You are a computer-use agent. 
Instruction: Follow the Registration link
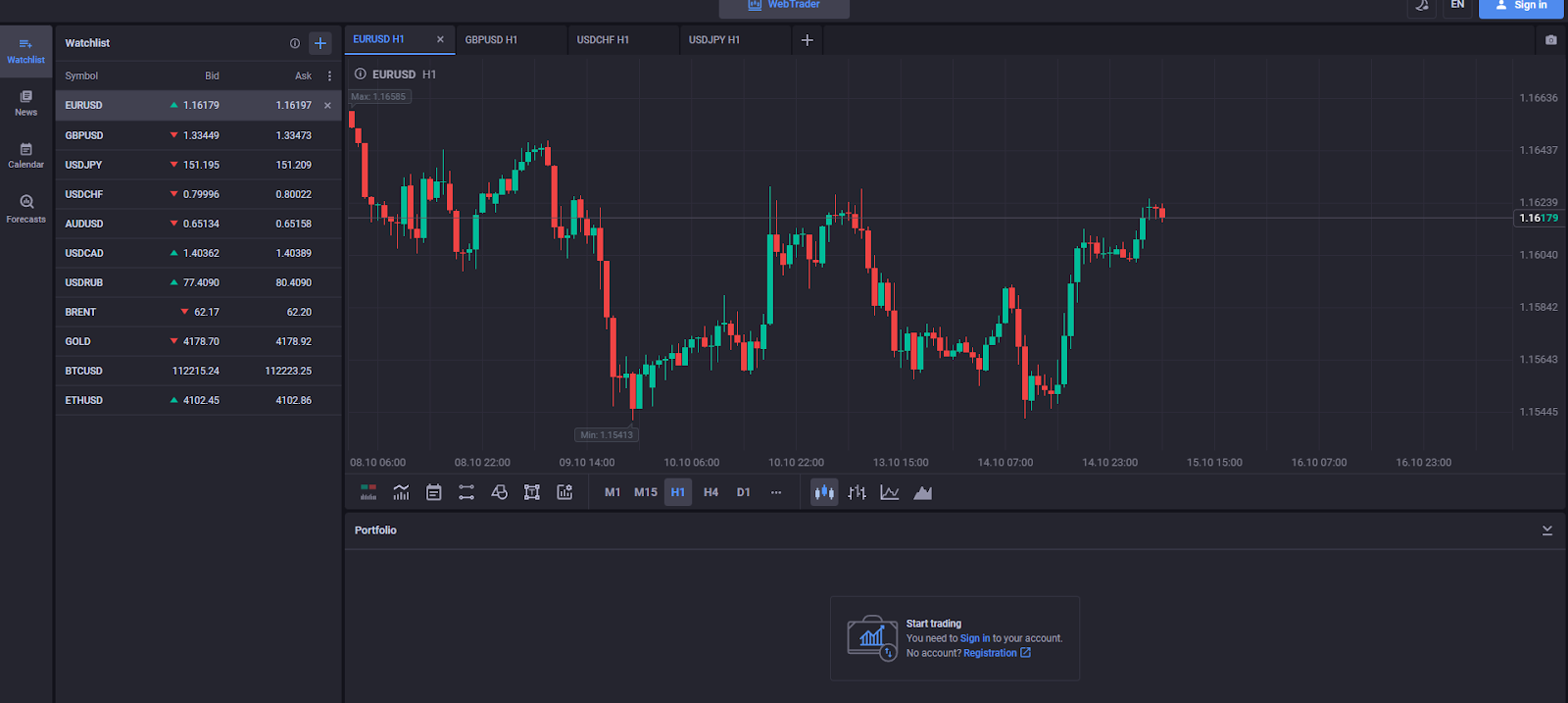(x=990, y=653)
